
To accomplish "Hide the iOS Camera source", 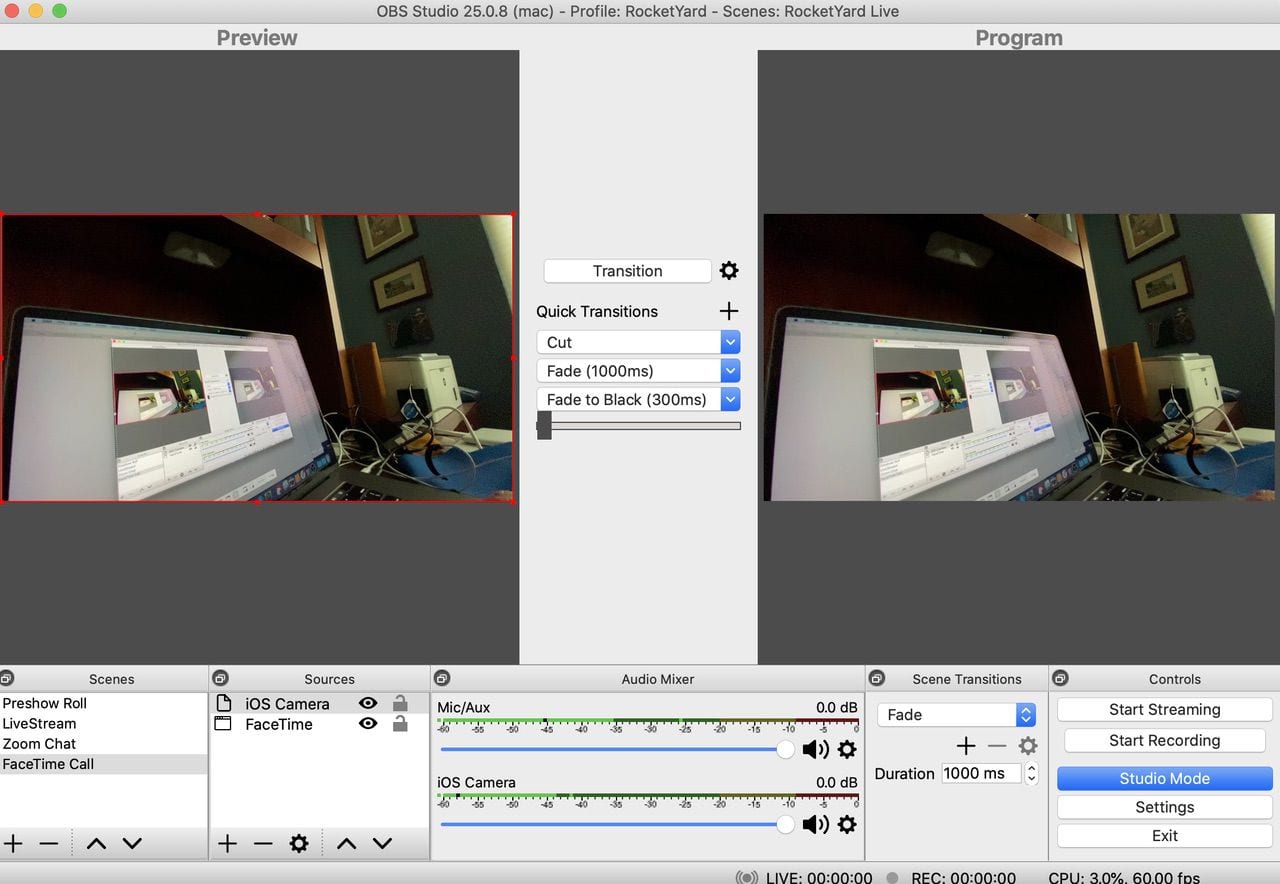I will (x=368, y=704).
